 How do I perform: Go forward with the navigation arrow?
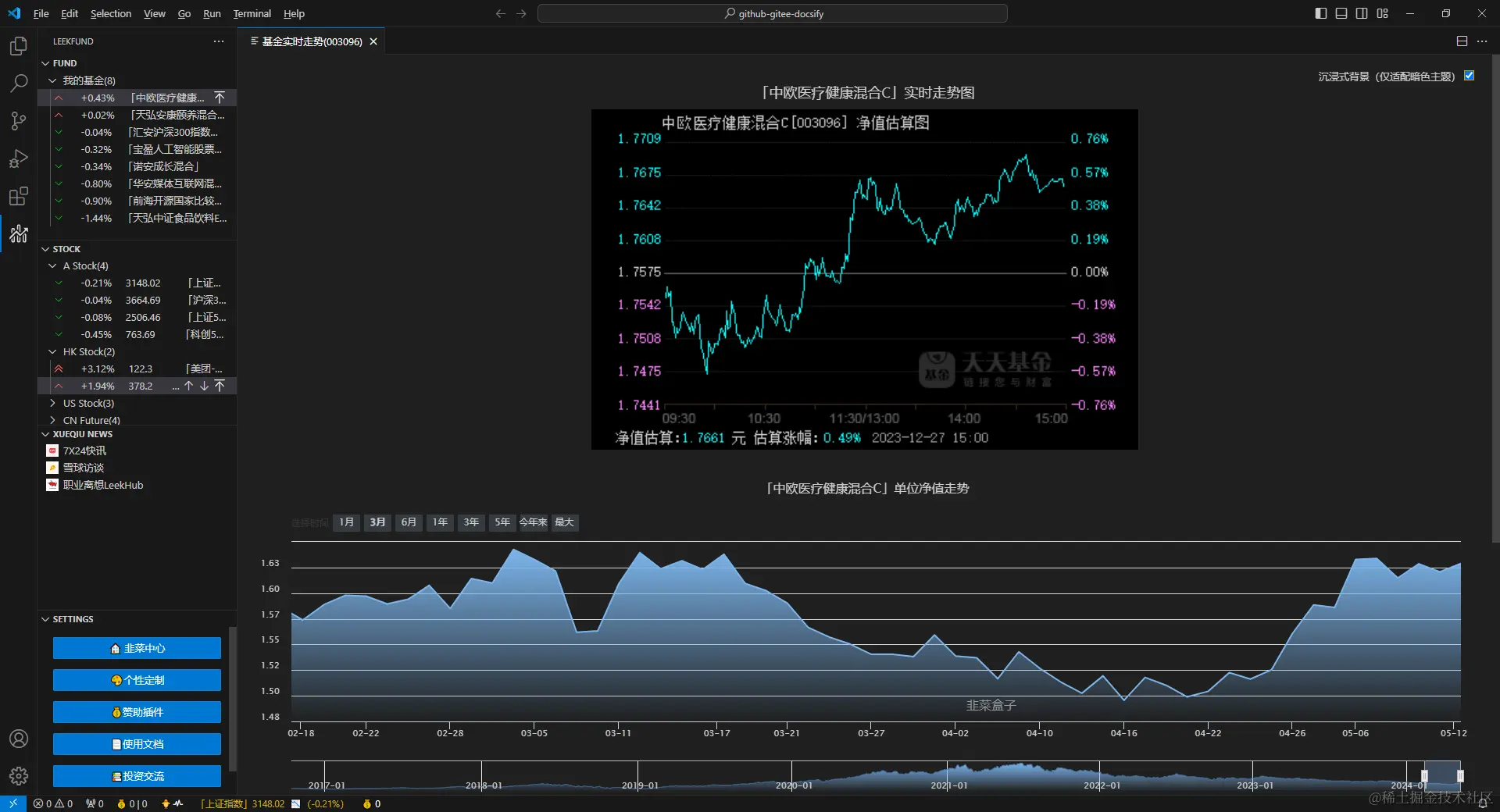(521, 13)
